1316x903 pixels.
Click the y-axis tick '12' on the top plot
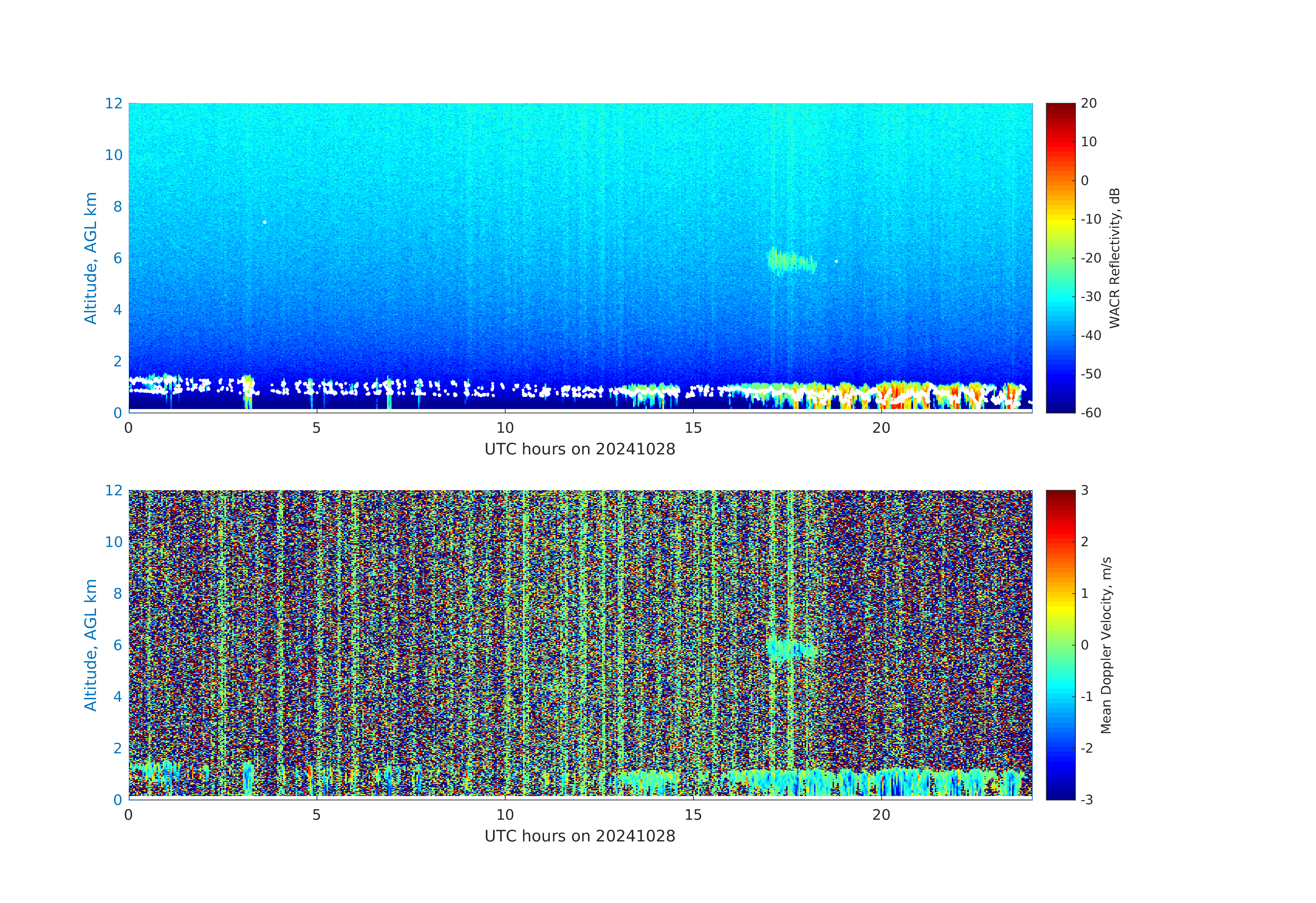(113, 104)
